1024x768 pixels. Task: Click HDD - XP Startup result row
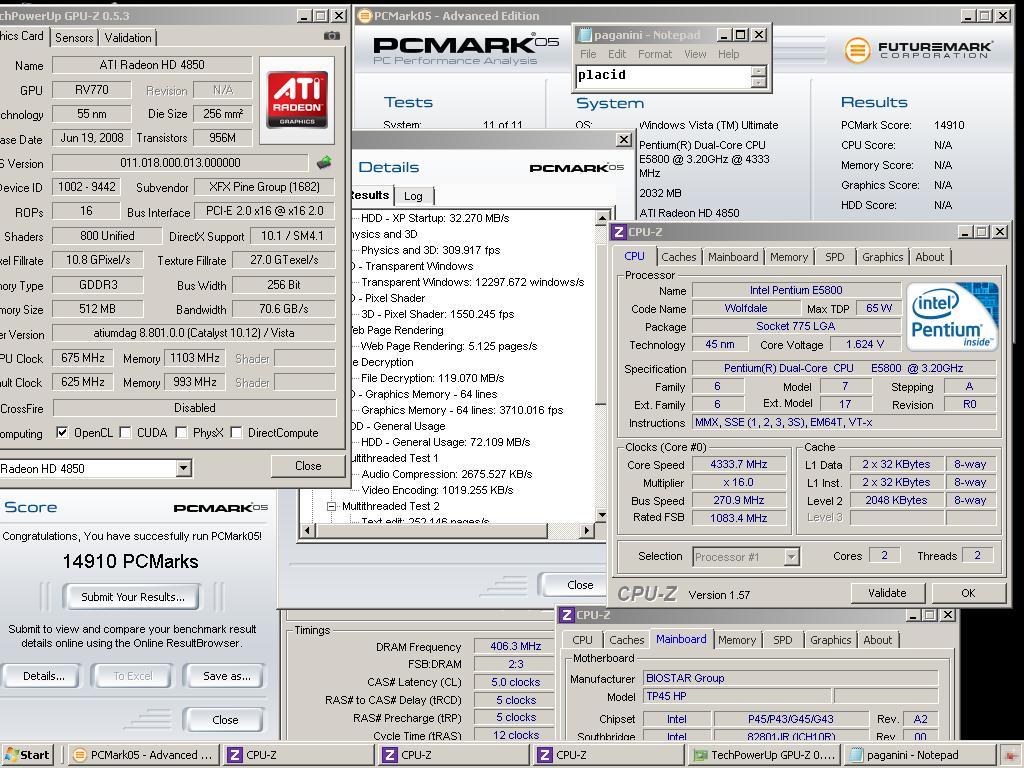435,218
